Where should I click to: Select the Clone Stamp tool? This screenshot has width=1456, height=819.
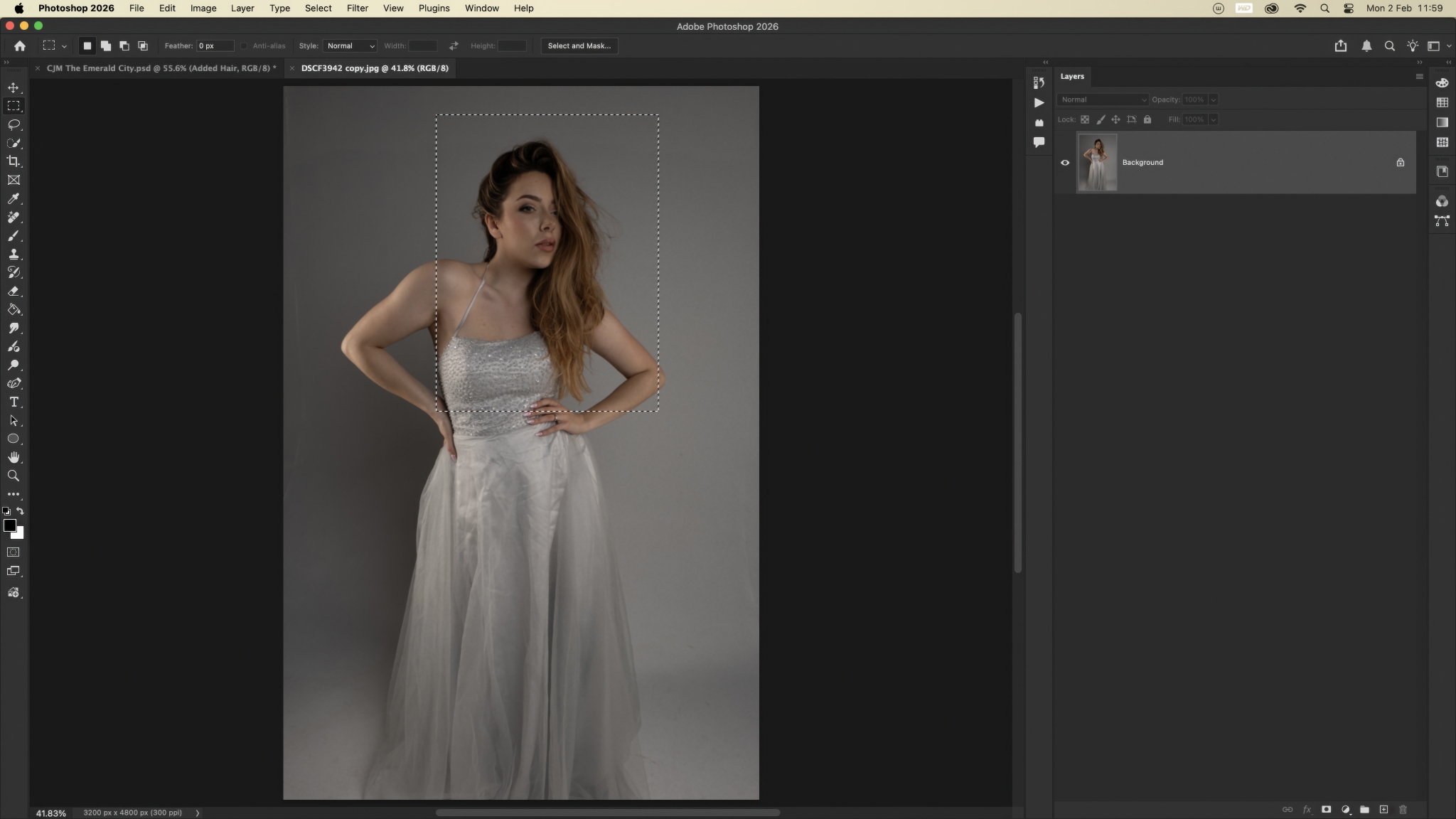(14, 254)
